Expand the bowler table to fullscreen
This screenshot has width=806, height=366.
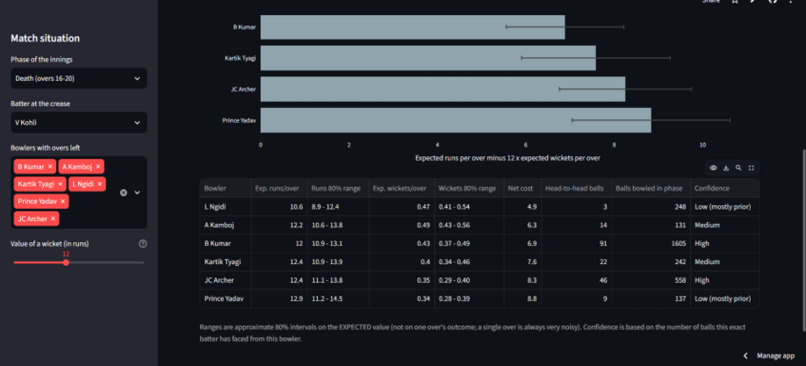click(751, 168)
